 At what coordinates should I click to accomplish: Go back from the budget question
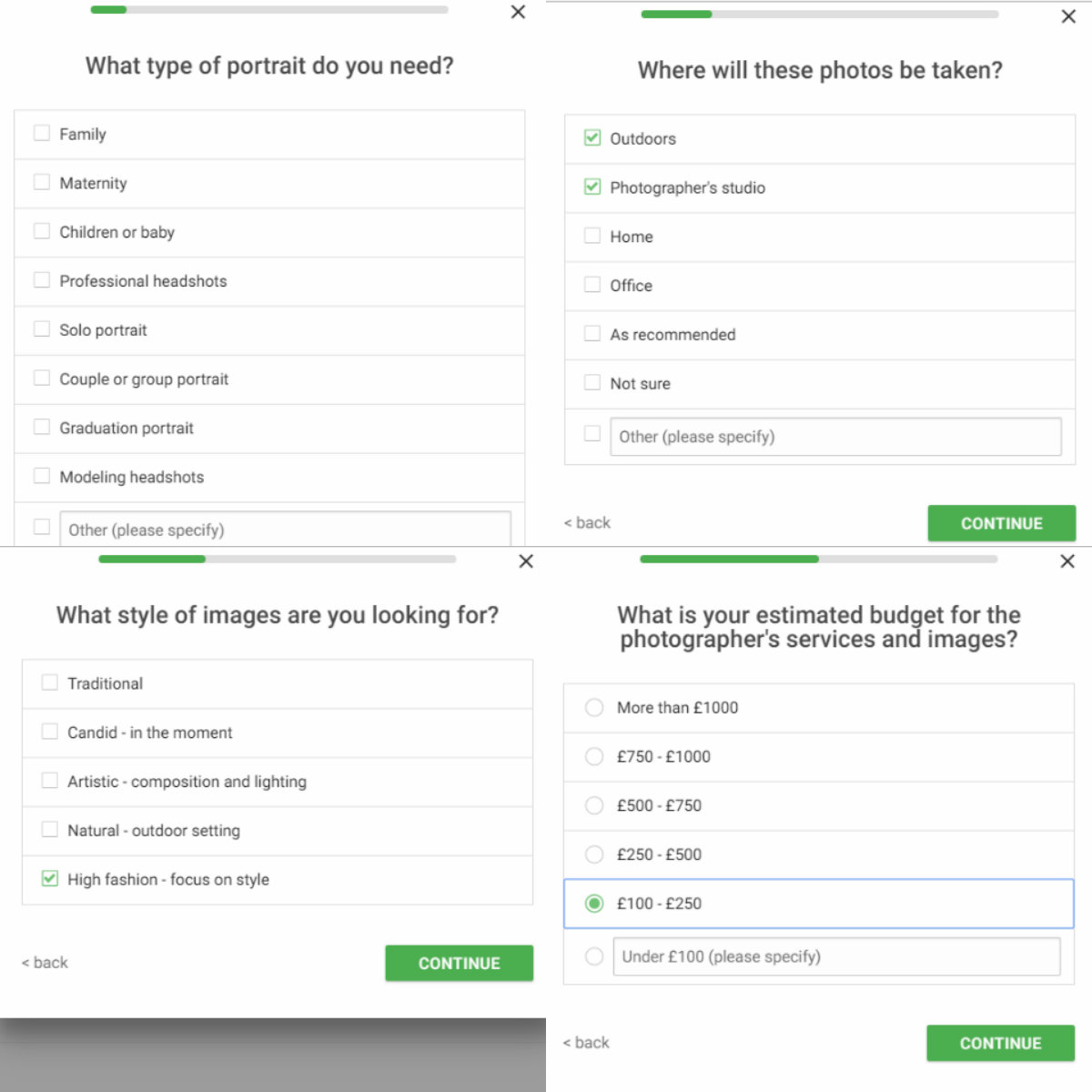pyautogui.click(x=586, y=1043)
